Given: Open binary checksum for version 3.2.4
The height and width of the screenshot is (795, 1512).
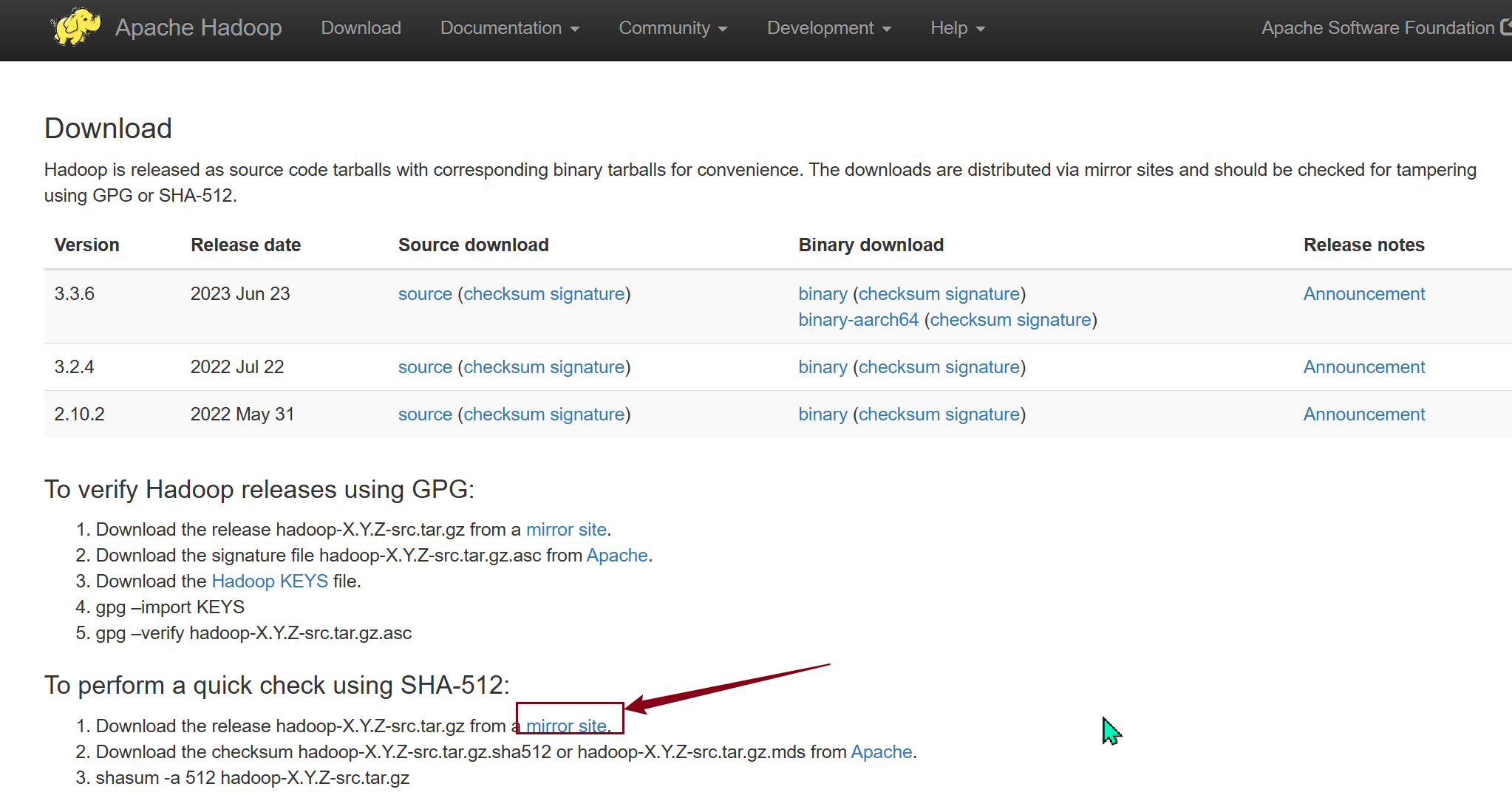Looking at the screenshot, I should click(x=899, y=367).
